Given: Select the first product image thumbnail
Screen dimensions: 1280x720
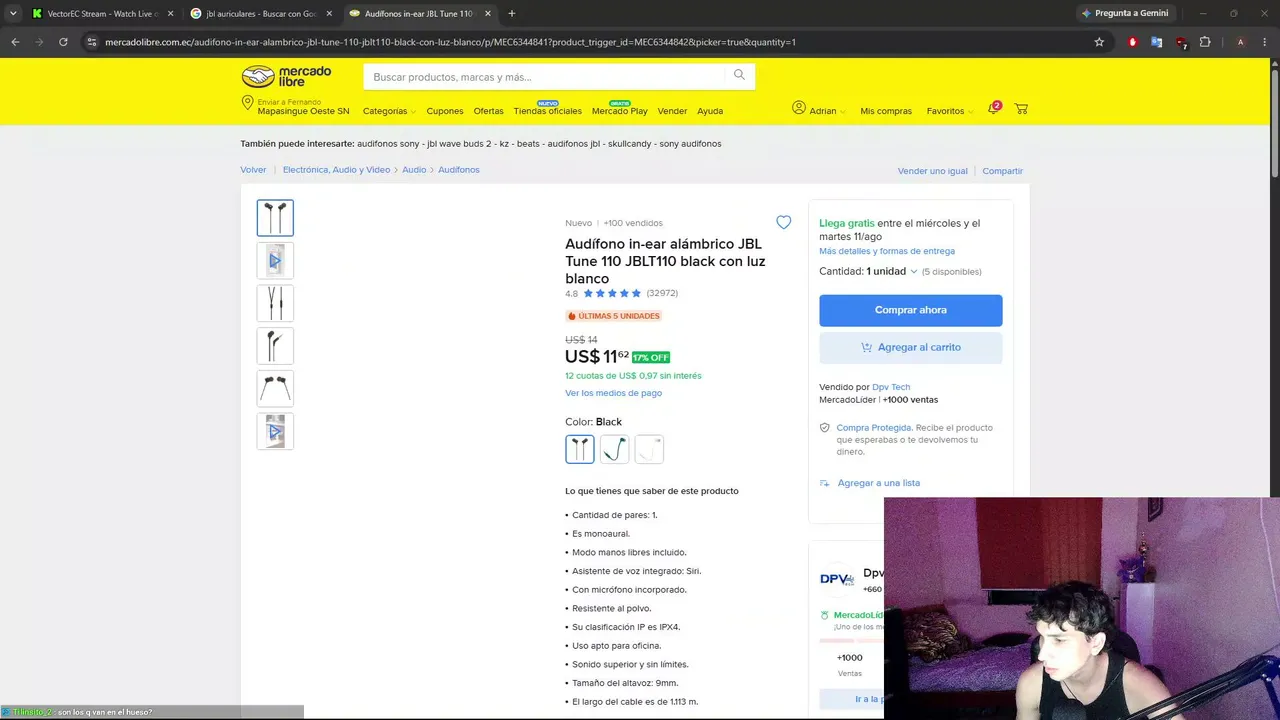Looking at the screenshot, I should 275,218.
